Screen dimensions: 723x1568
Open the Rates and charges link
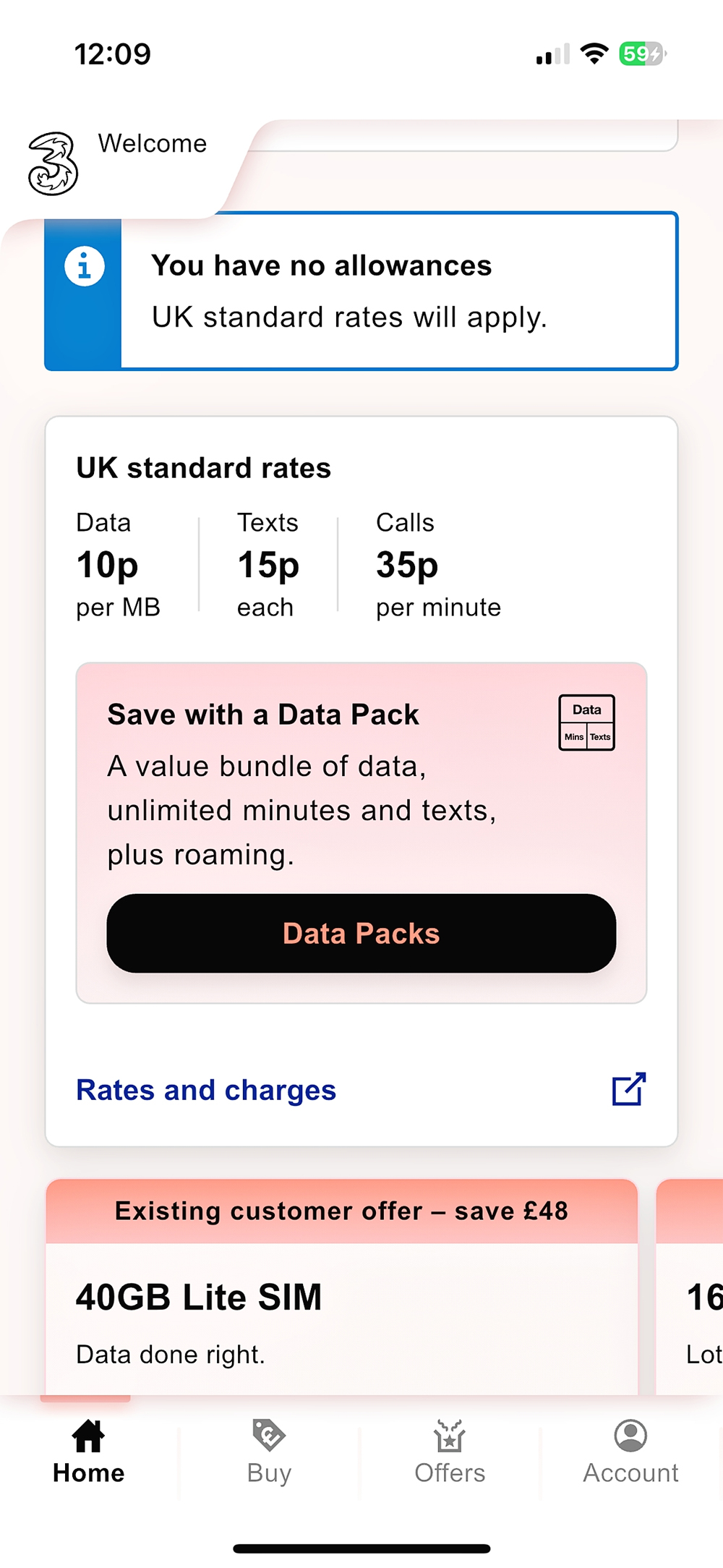206,1090
